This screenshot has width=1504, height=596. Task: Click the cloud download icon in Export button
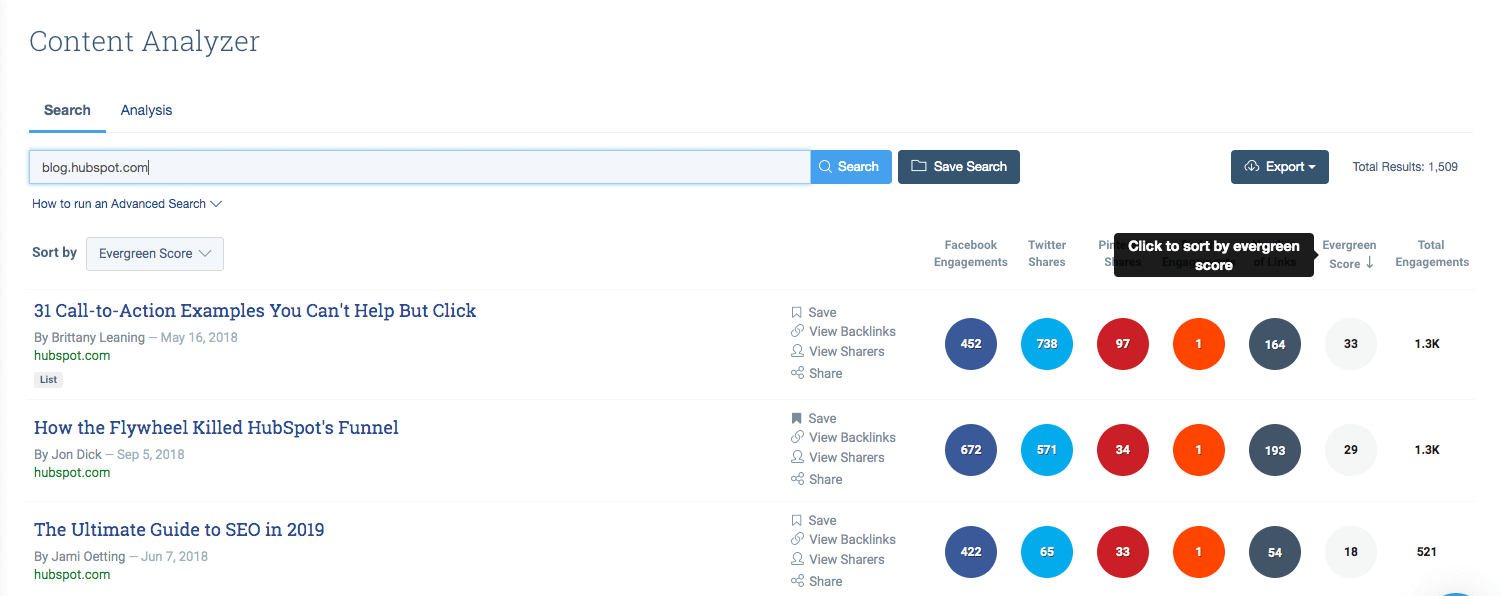[x=1252, y=167]
